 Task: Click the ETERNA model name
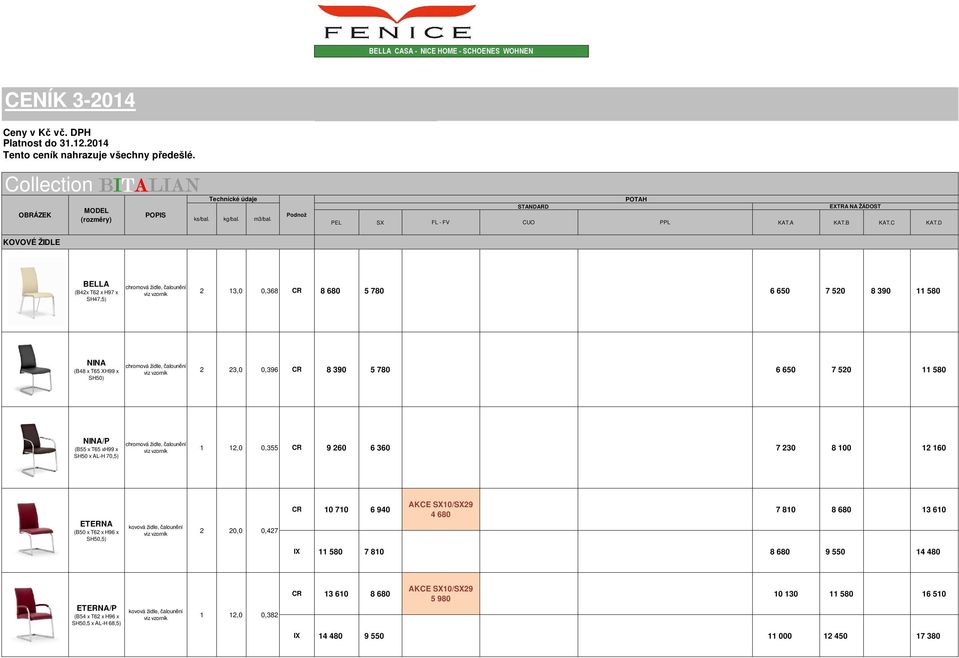click(x=96, y=524)
